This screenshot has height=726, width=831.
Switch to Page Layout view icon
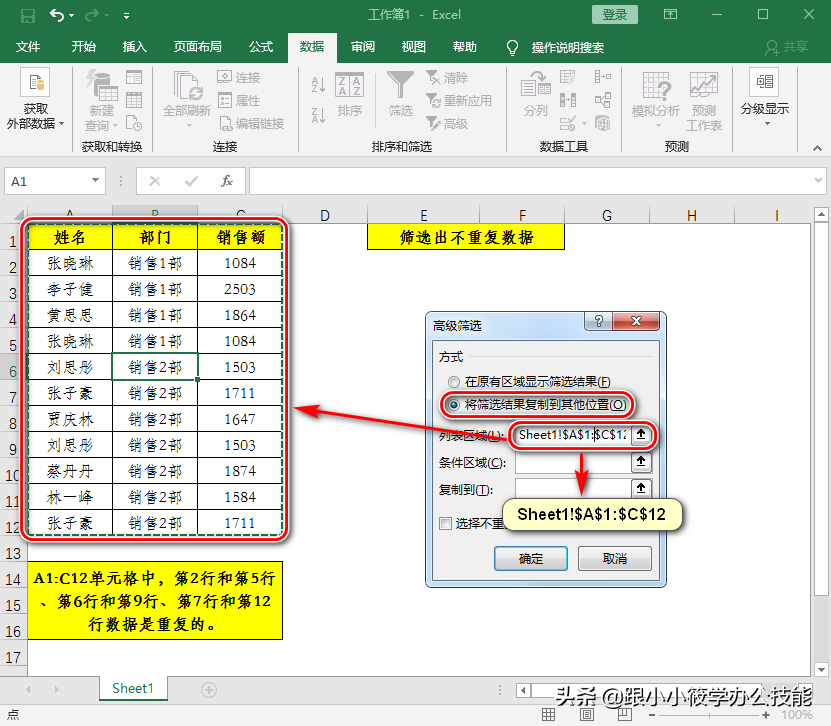(x=587, y=715)
